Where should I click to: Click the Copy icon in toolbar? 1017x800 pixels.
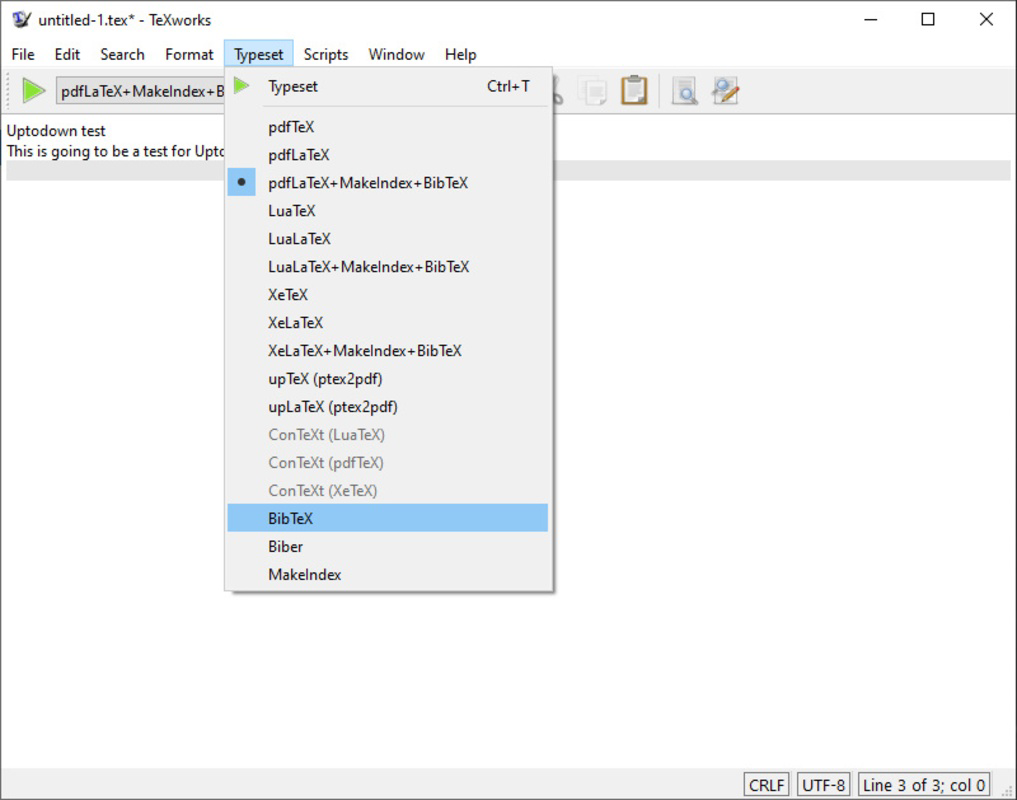tap(594, 91)
